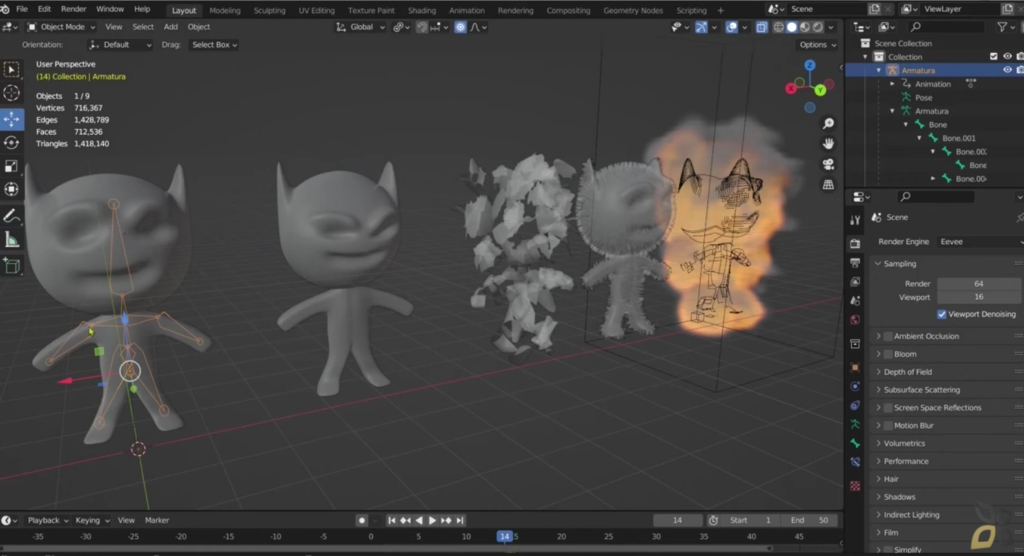Screen dimensions: 1024x556
Task: Open the World properties tab icon
Action: pos(855,320)
